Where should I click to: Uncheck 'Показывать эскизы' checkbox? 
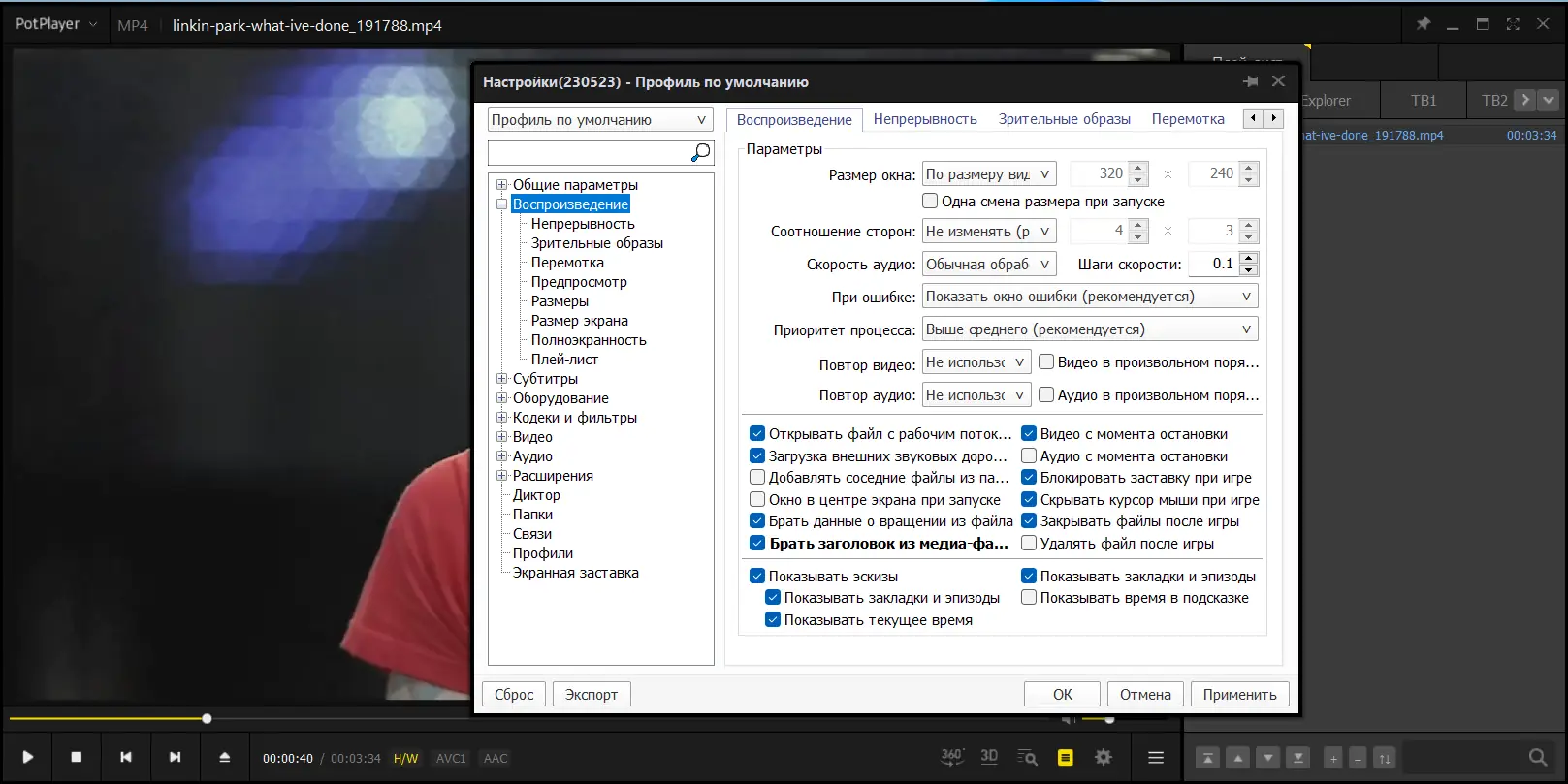click(757, 576)
